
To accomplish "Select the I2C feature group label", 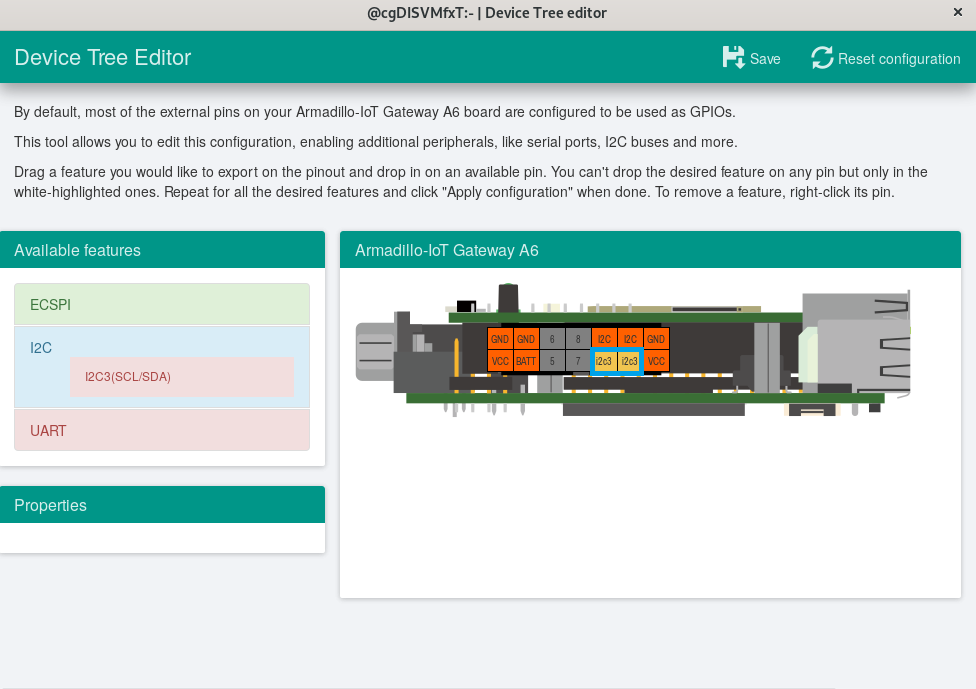I will 41,348.
